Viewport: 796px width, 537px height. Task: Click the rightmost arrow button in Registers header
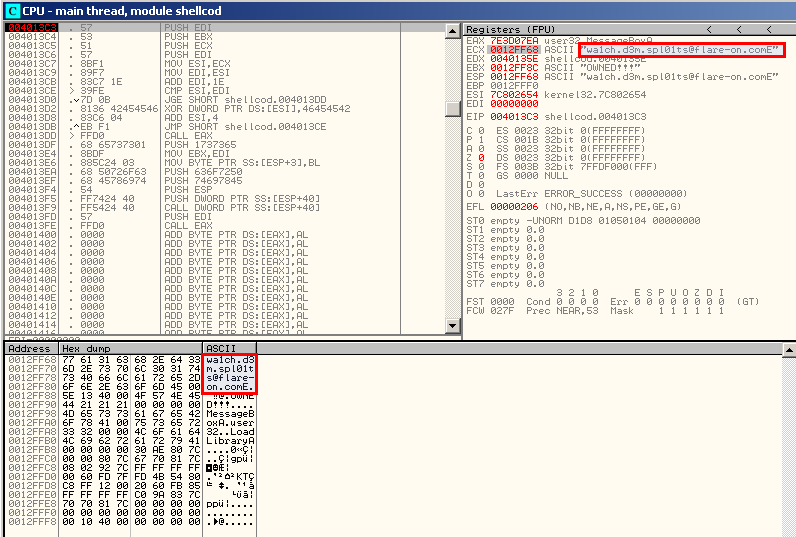point(769,30)
